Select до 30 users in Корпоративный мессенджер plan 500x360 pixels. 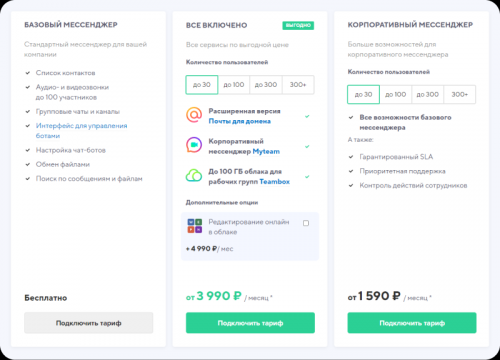363,94
